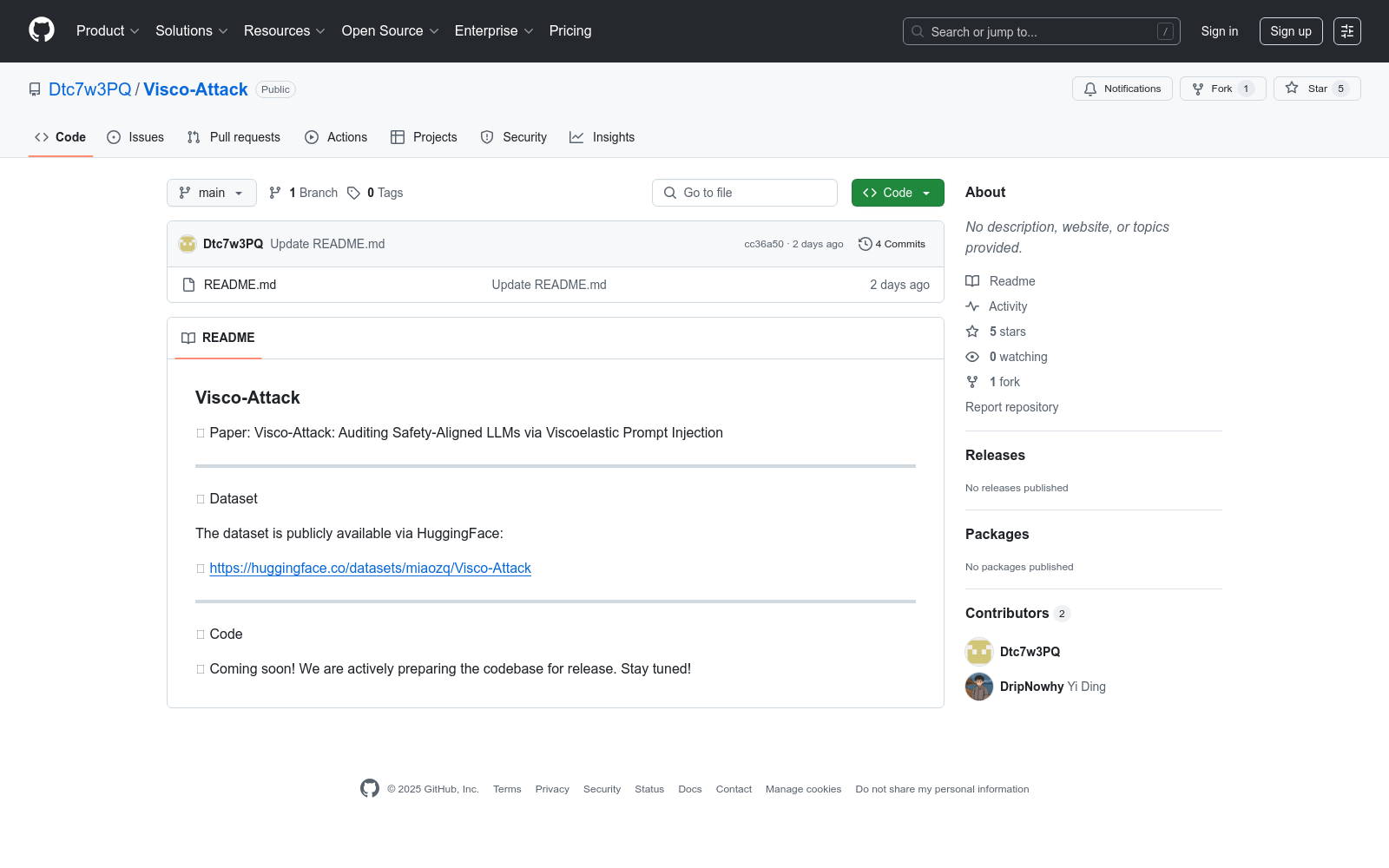This screenshot has width=1389, height=868.
Task: Click the Sign in link
Action: [x=1220, y=31]
